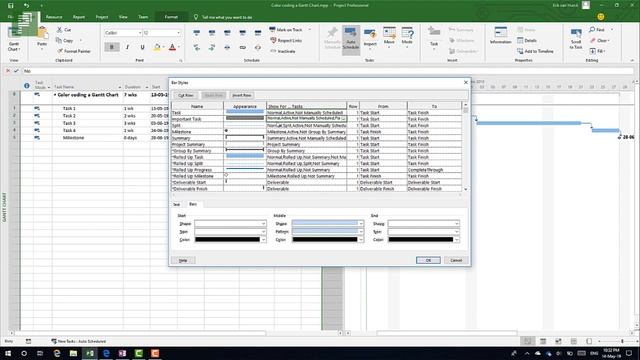This screenshot has width=640, height=360.
Task: Click Task 3 in the task list
Action: tap(69, 123)
